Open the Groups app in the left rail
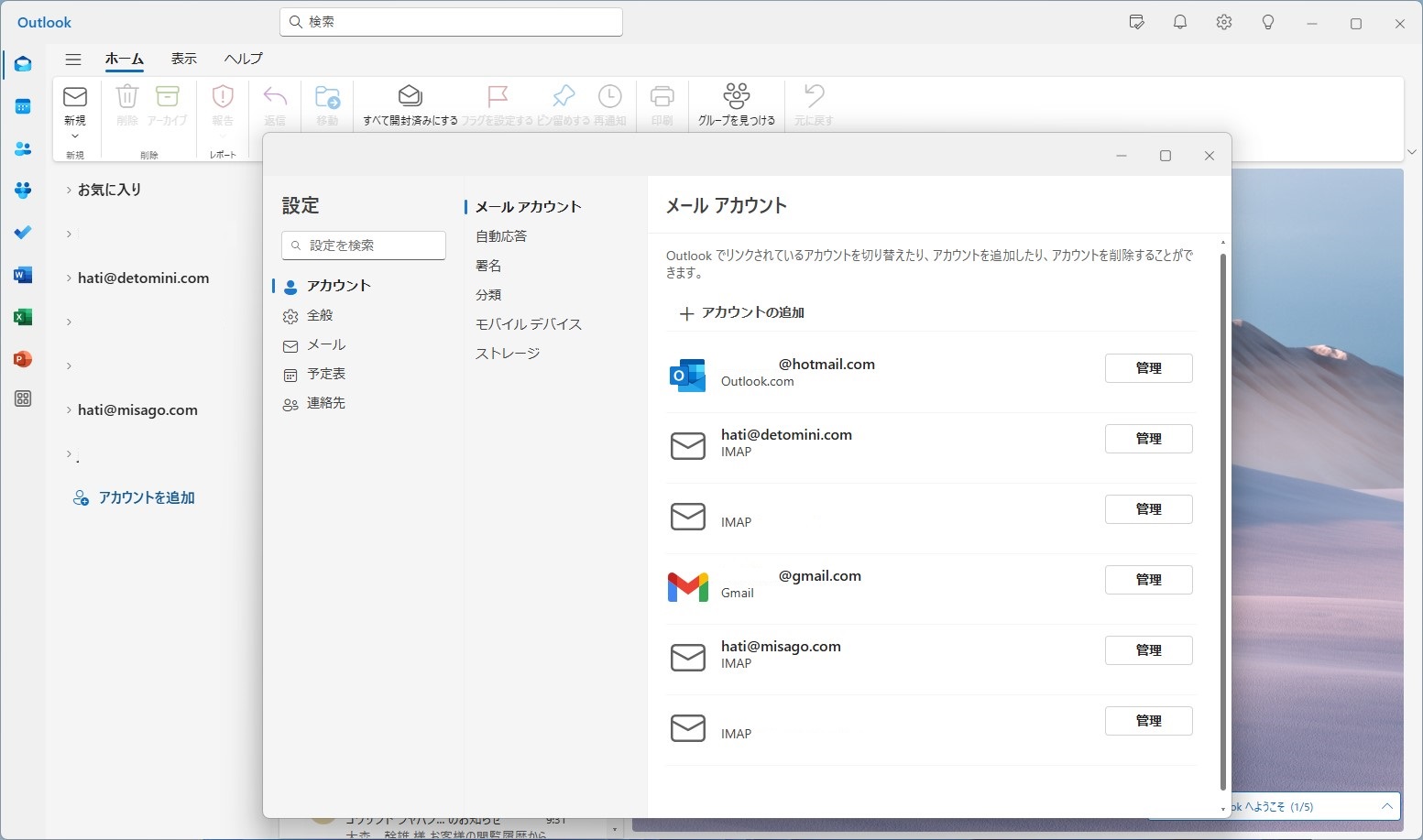Screen dimensions: 1423x840 click(x=23, y=191)
